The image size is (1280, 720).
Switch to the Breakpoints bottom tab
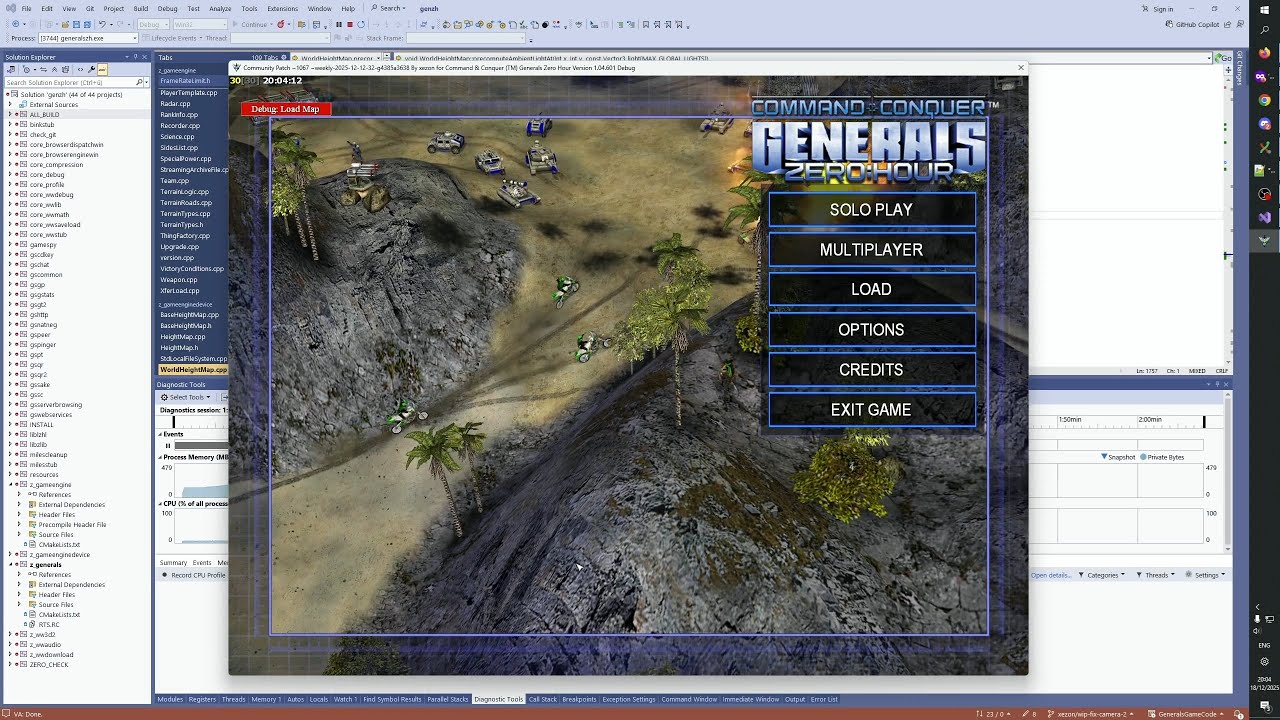(x=579, y=700)
